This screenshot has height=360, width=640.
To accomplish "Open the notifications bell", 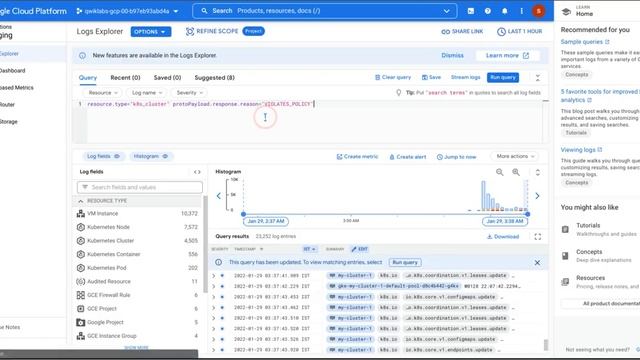I will 504,11.
